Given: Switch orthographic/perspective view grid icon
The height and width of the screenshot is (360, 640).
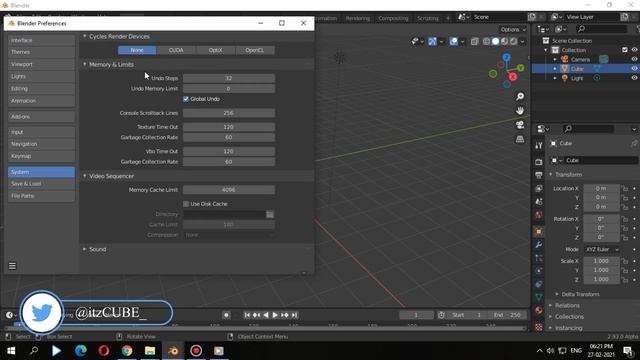Looking at the screenshot, I should coord(520,139).
